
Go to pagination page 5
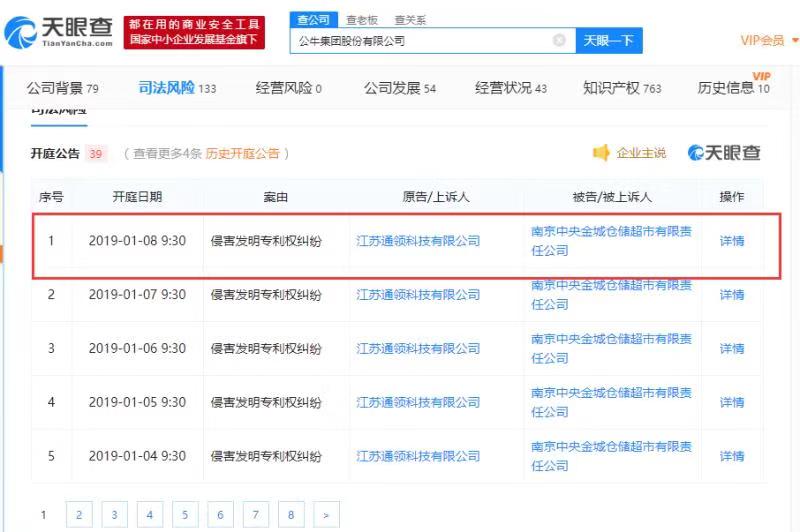(x=185, y=515)
